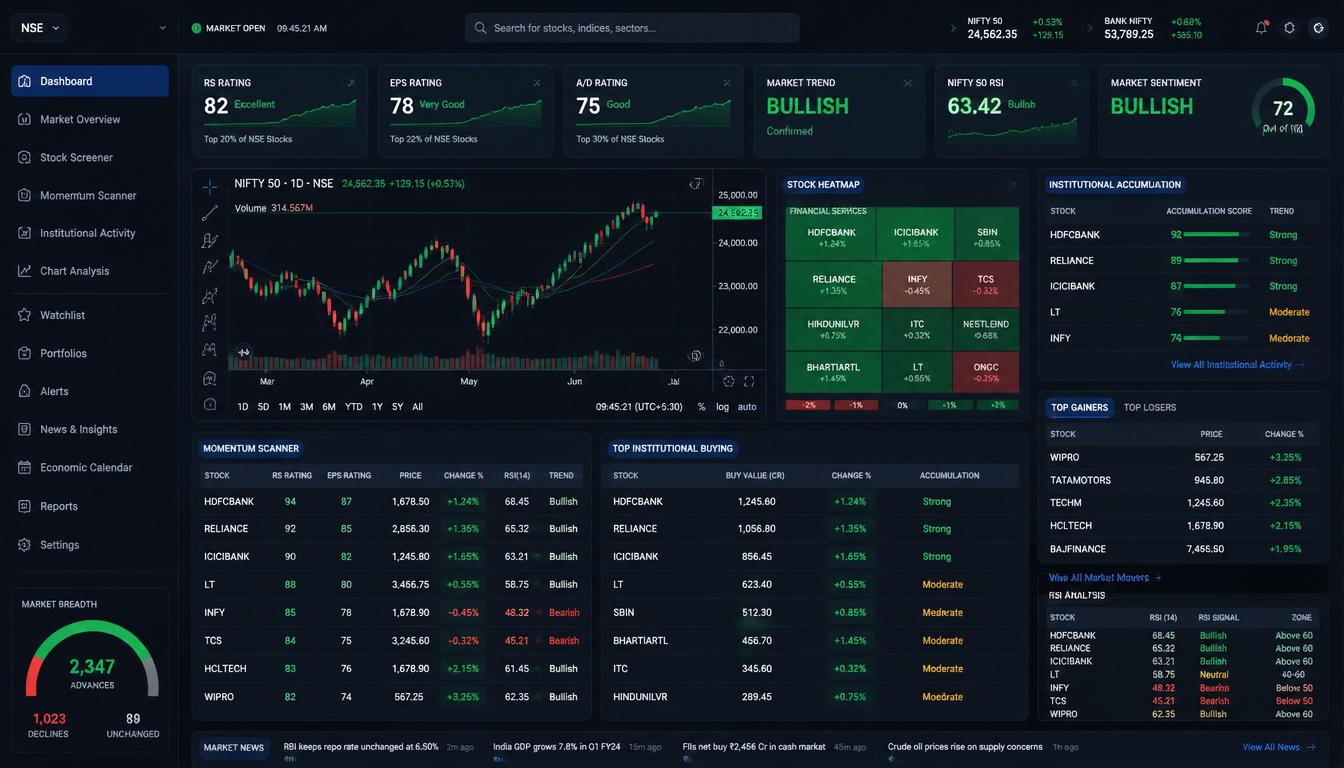The height and width of the screenshot is (768, 1344).
Task: Collapse sidebar using the header chevron
Action: click(162, 28)
